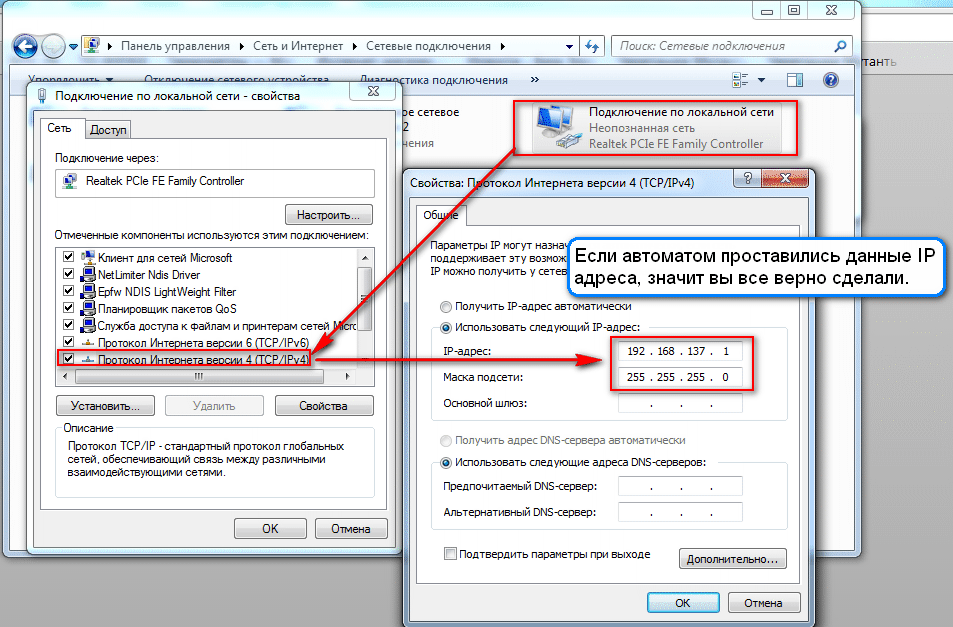Expand dropdown after 'Сетевые подключения' breadcrumb

[503, 46]
